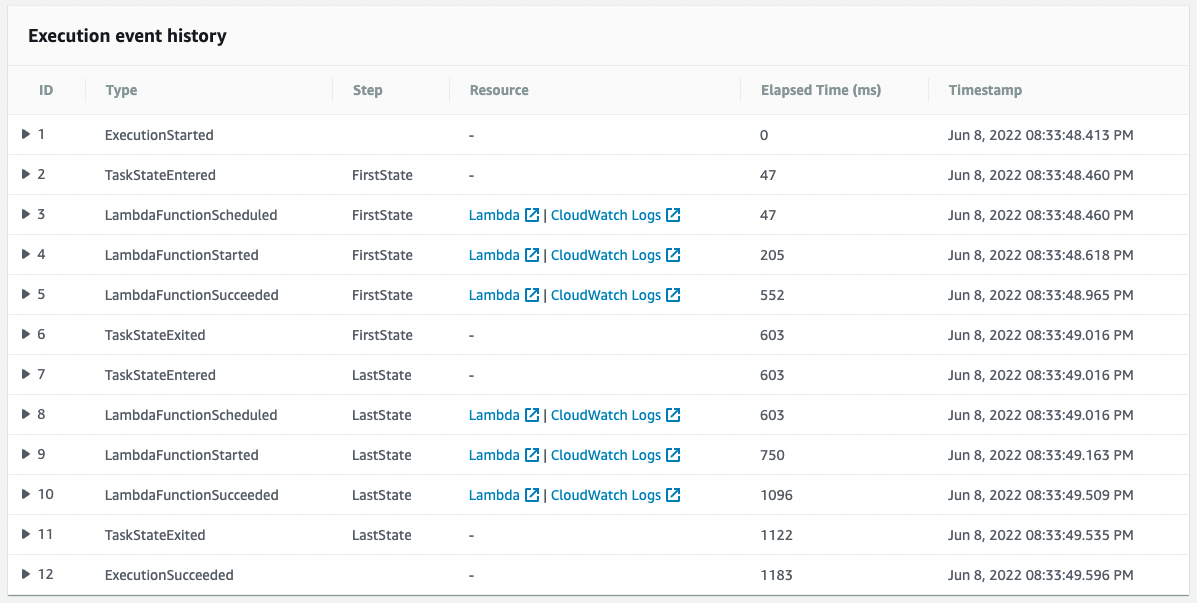This screenshot has width=1197, height=603.
Task: Expand TaskStateEntered row ID 7
Action: (x=26, y=374)
